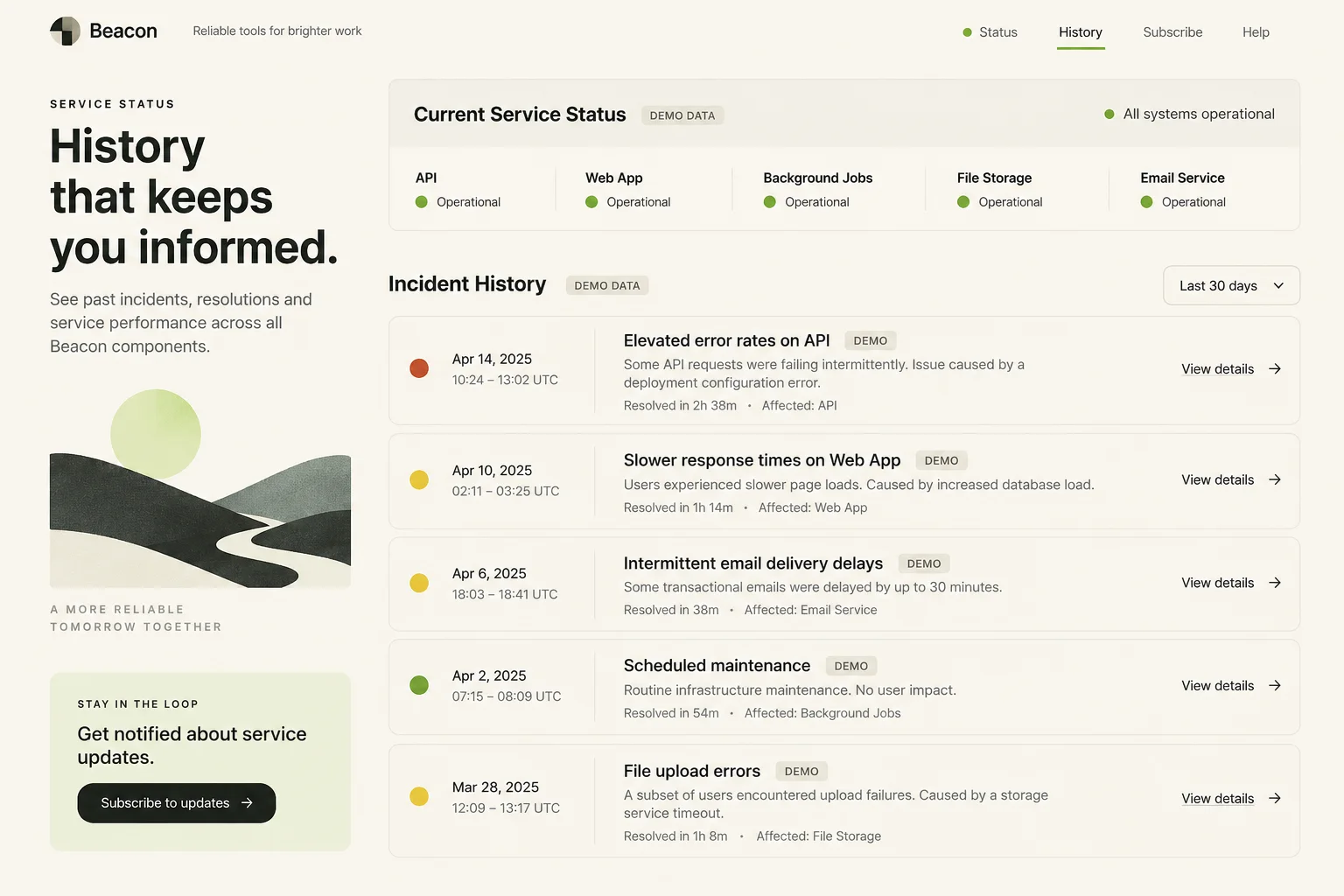Screen dimensions: 1344x896
Task: Click the API operational status dot
Action: (422, 202)
